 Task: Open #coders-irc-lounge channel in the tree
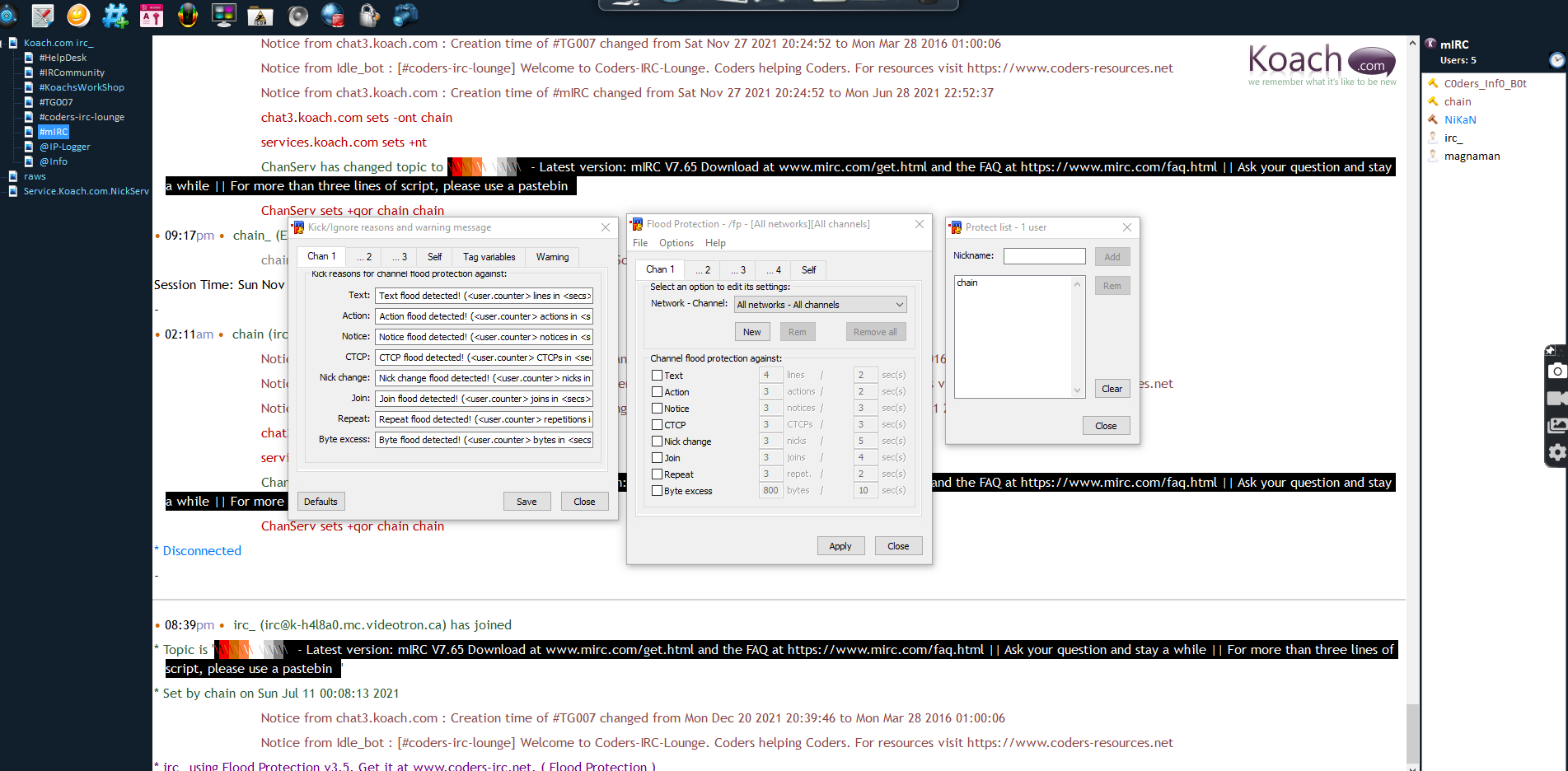click(82, 117)
